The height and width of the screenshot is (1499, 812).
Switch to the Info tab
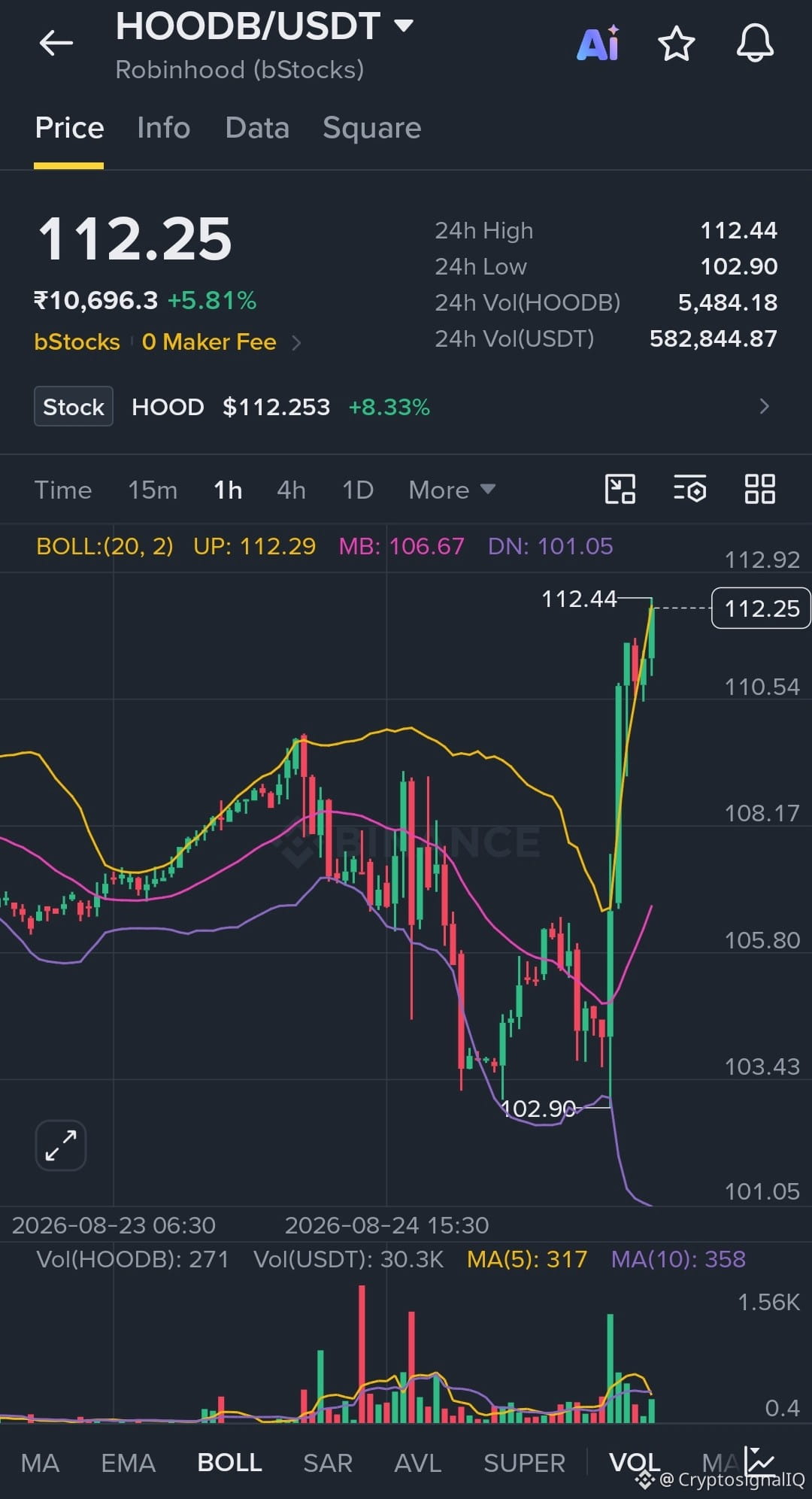tap(163, 128)
